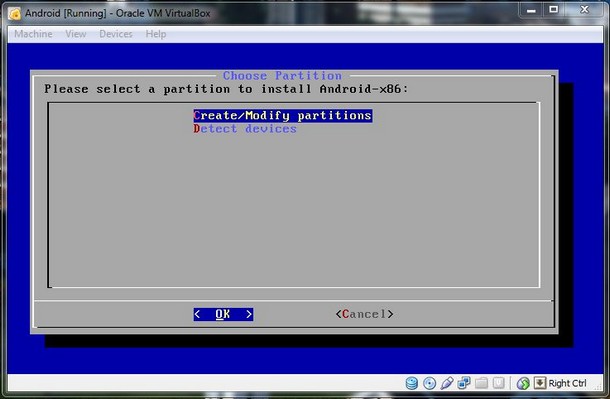Confirm with the OK button

pyautogui.click(x=223, y=314)
